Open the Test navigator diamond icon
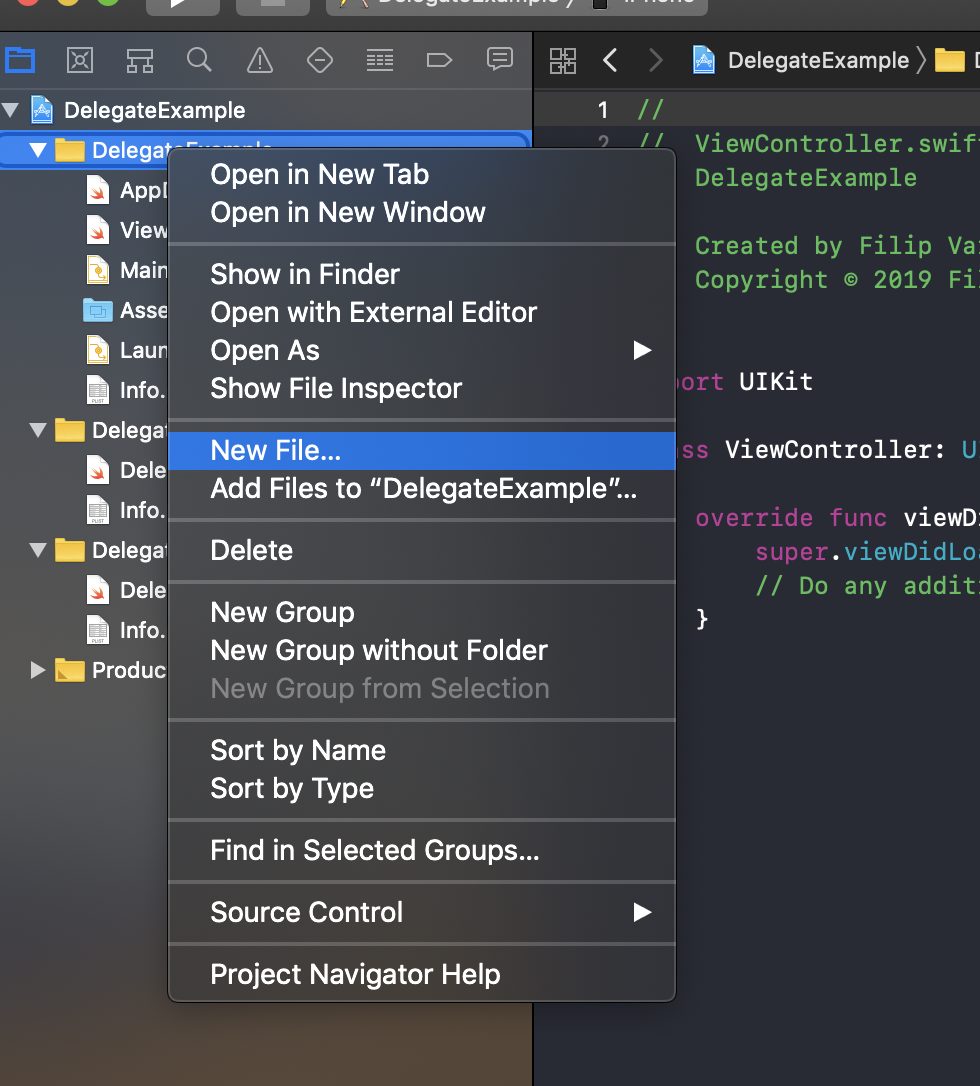980x1086 pixels. pyautogui.click(x=319, y=61)
